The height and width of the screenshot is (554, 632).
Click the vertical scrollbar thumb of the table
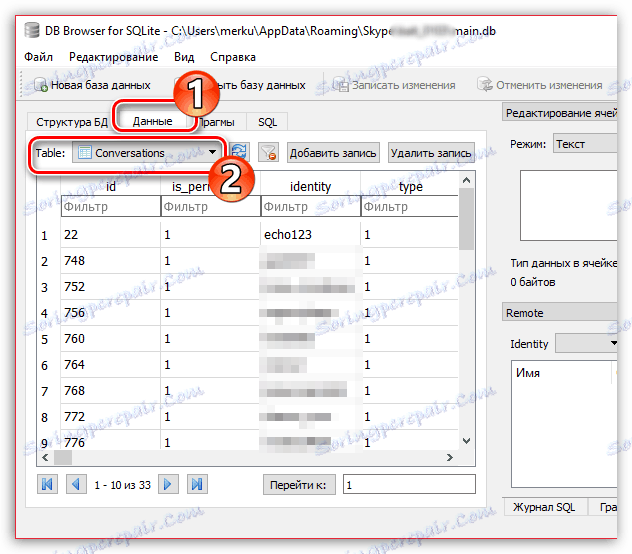[x=466, y=219]
